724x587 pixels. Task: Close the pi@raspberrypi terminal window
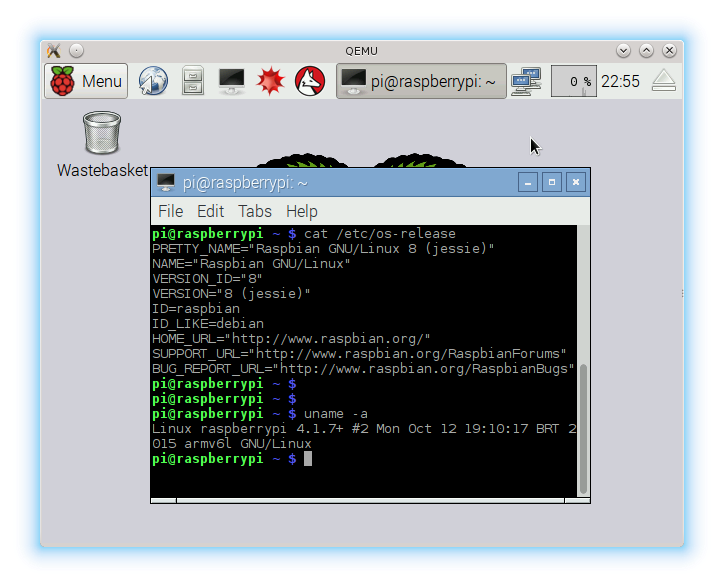coord(576,182)
